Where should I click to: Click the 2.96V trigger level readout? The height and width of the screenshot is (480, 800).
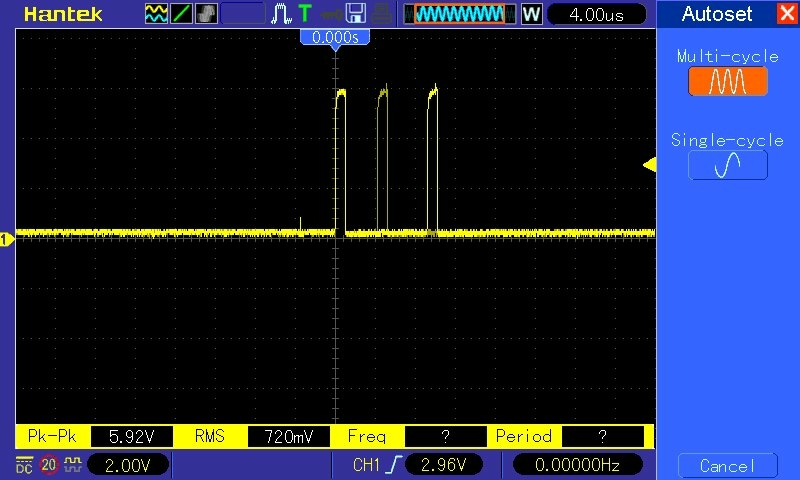[x=443, y=465]
